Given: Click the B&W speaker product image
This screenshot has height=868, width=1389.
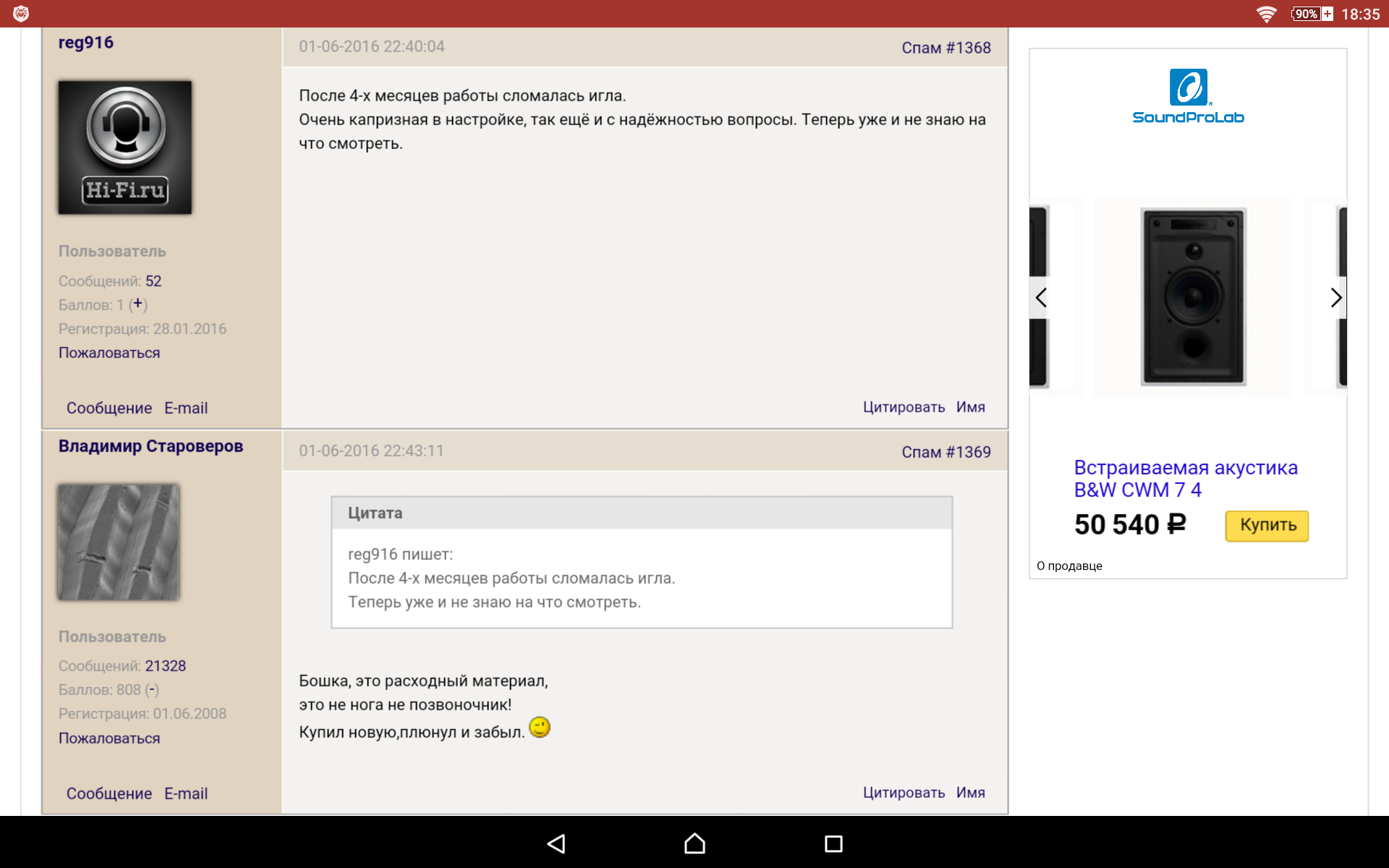Looking at the screenshot, I should (x=1193, y=297).
